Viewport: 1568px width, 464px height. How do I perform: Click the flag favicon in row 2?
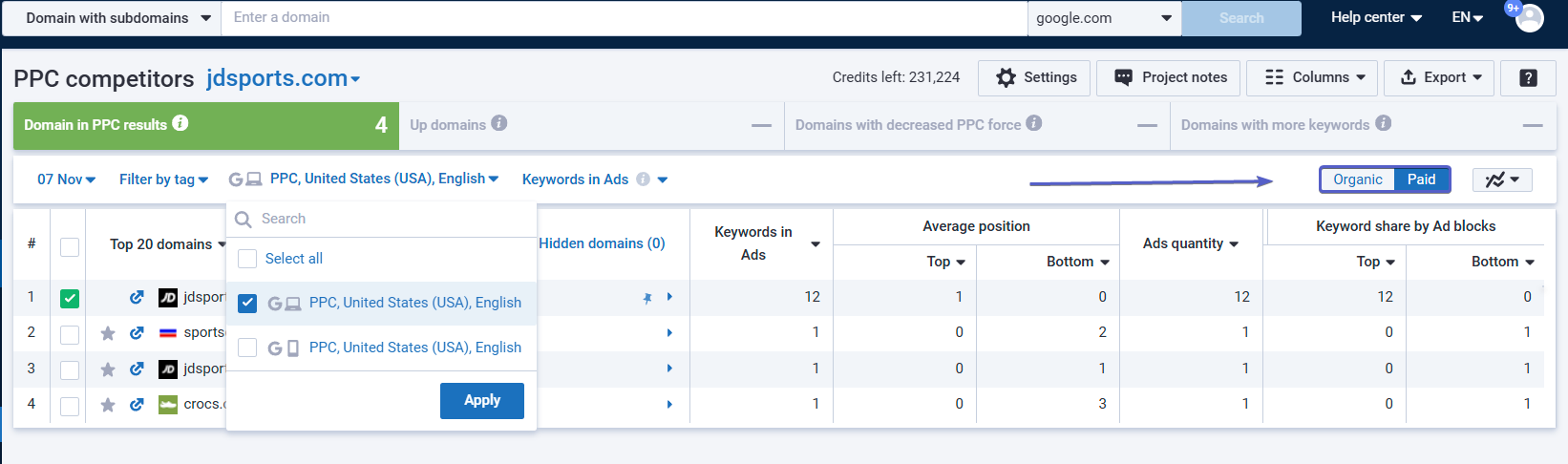pyautogui.click(x=168, y=333)
